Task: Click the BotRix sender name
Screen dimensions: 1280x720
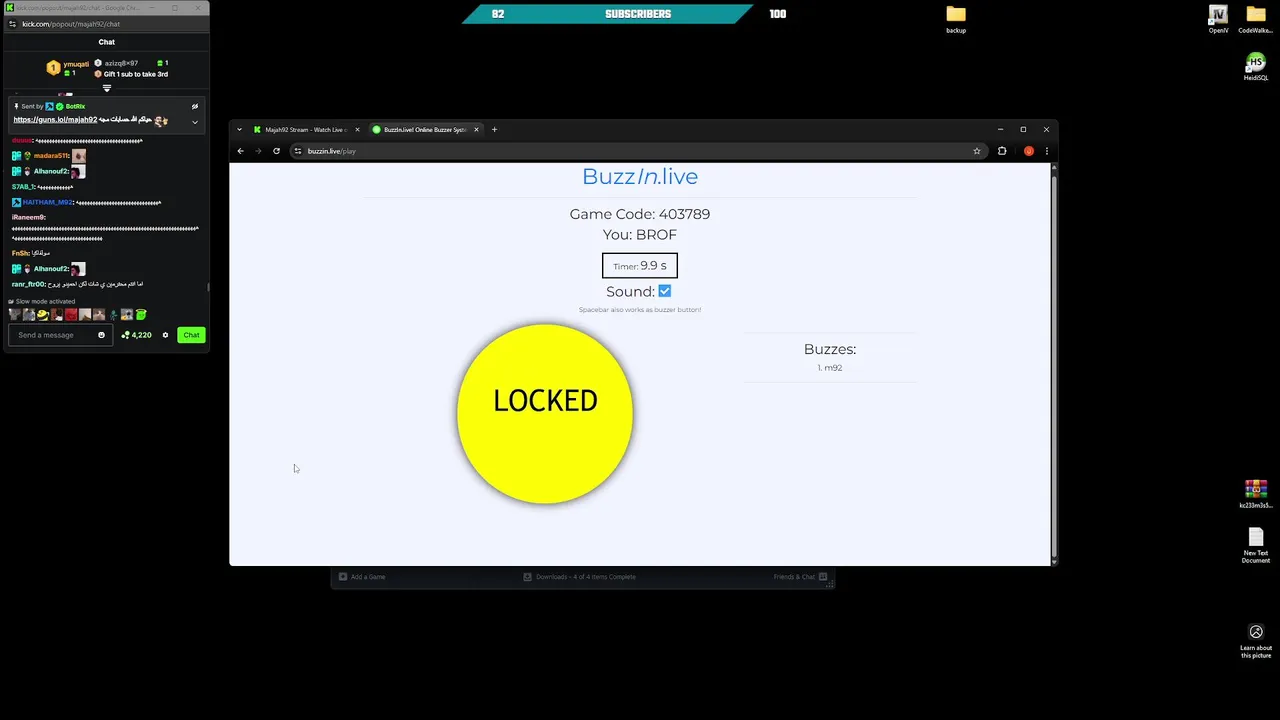Action: tap(75, 106)
